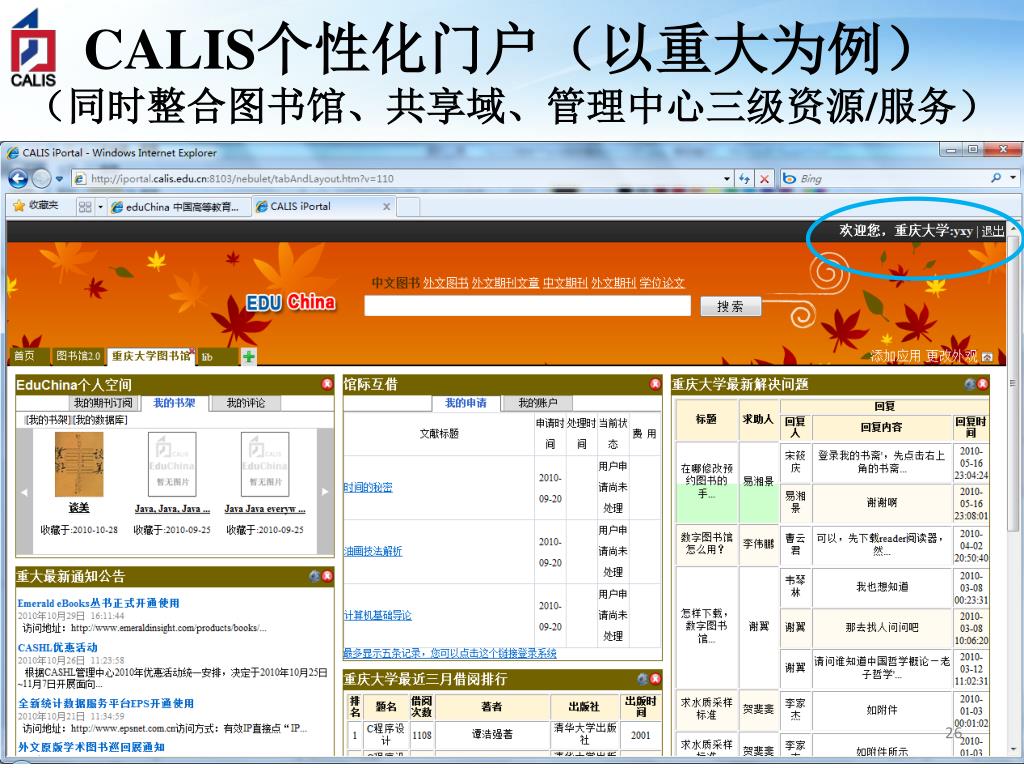Image resolution: width=1024 pixels, height=768 pixels.
Task: Open the Emerald eBooks announcement link
Action: pos(99,603)
